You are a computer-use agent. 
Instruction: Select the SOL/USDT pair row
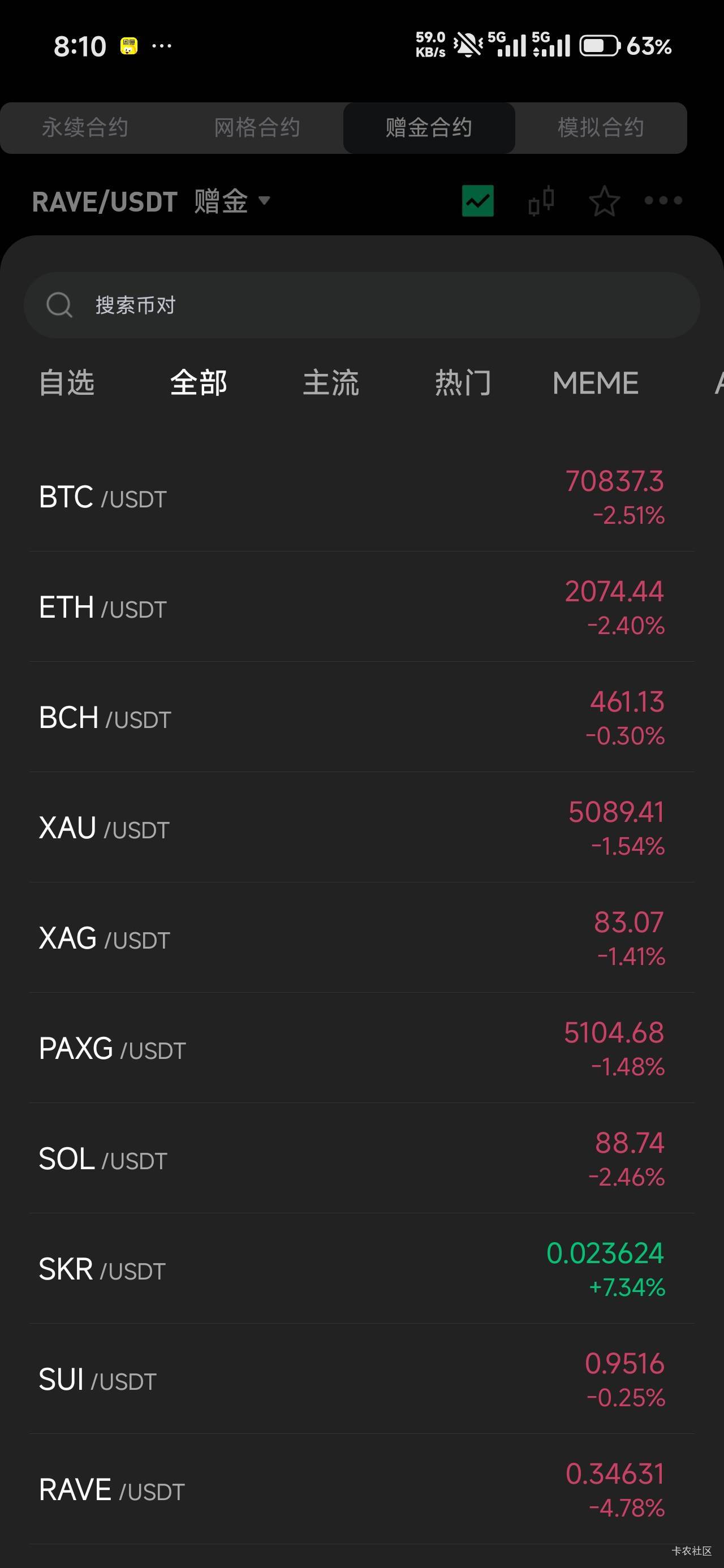point(361,1159)
